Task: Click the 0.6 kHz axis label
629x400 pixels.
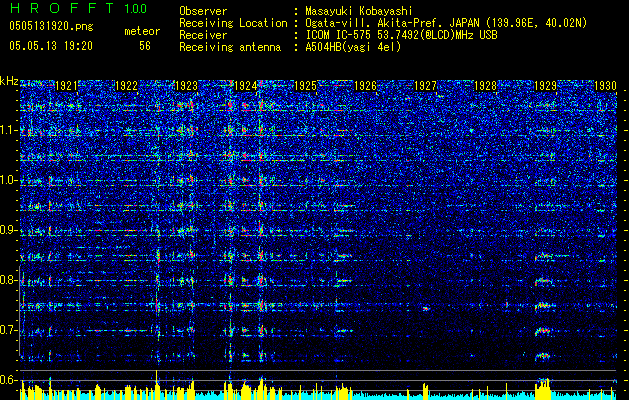Action: click(x=9, y=380)
